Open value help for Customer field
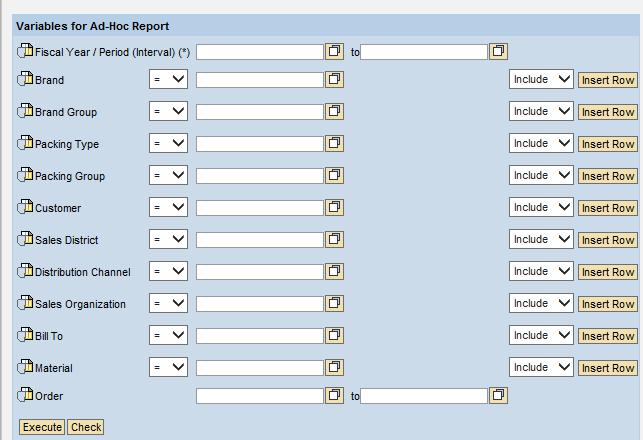 (x=334, y=207)
